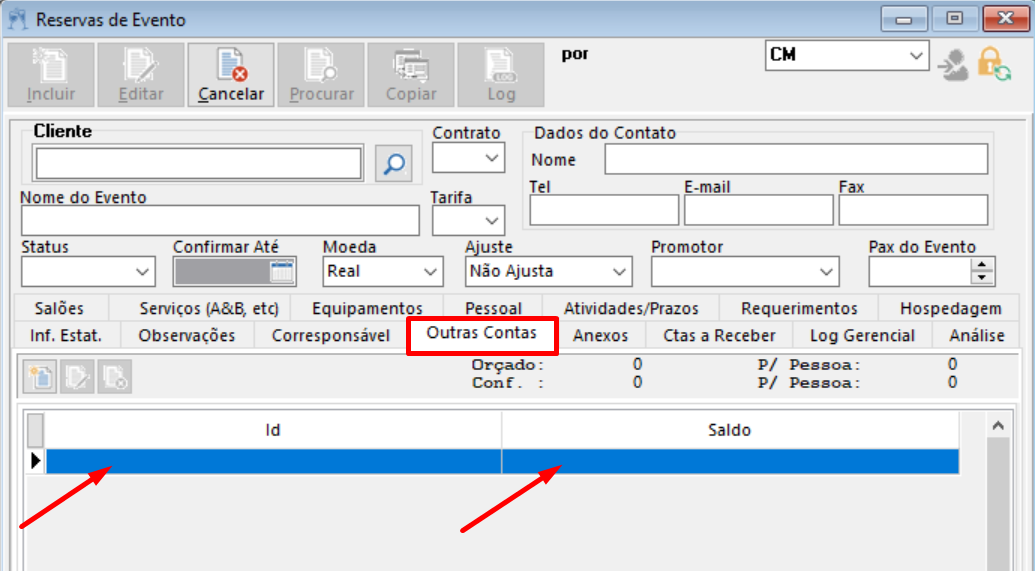Image resolution: width=1035 pixels, height=571 pixels.
Task: Open the CM dropdown
Action: pyautogui.click(x=916, y=55)
